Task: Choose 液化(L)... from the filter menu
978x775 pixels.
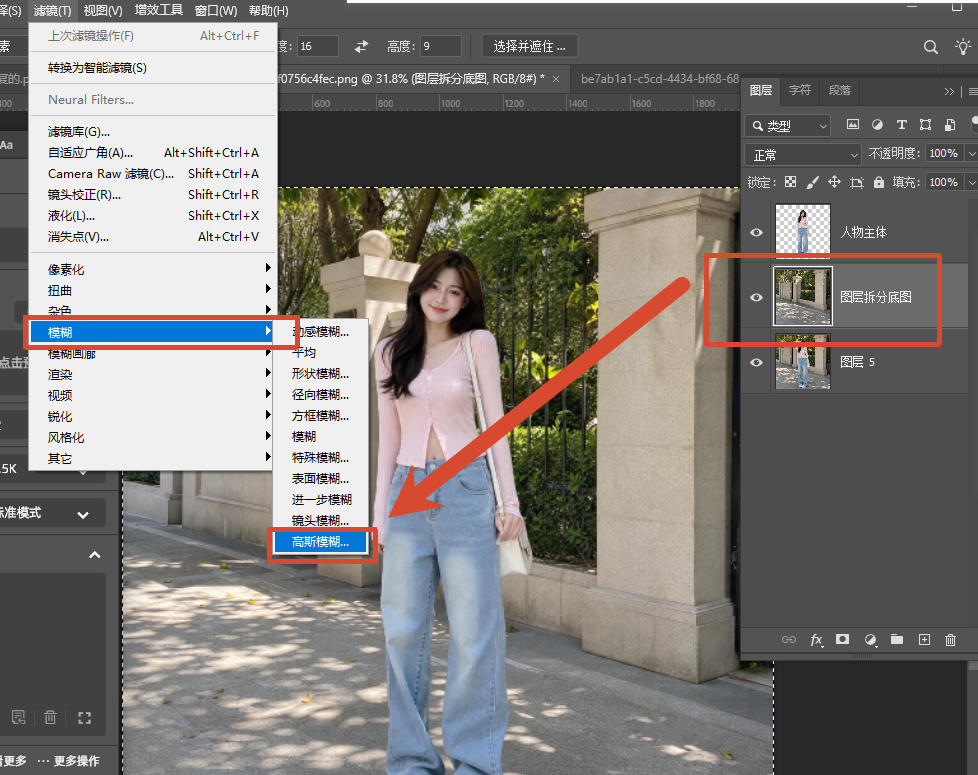Action: [x=153, y=216]
